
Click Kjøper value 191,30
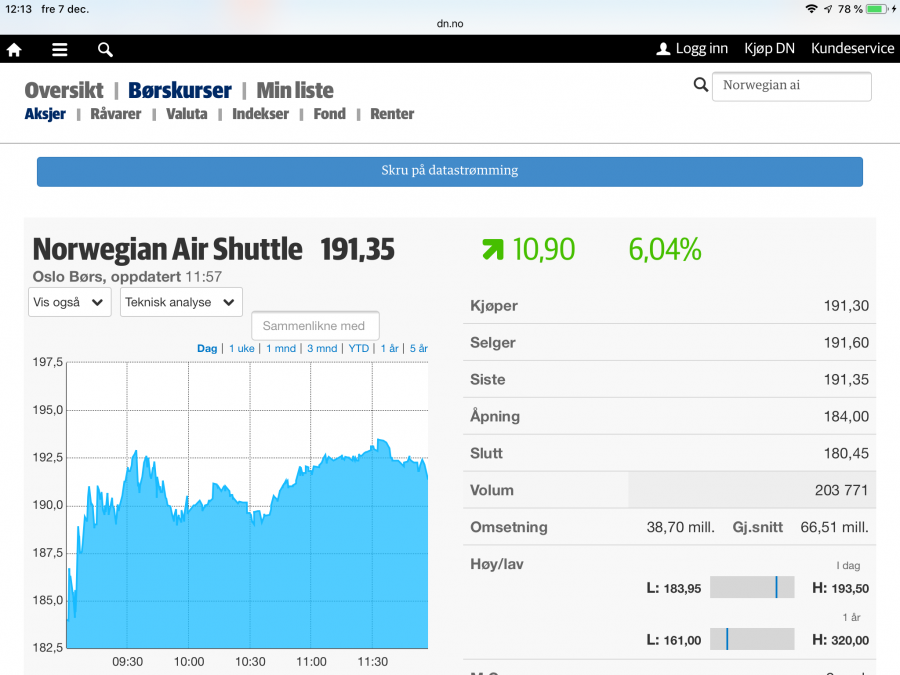point(846,305)
